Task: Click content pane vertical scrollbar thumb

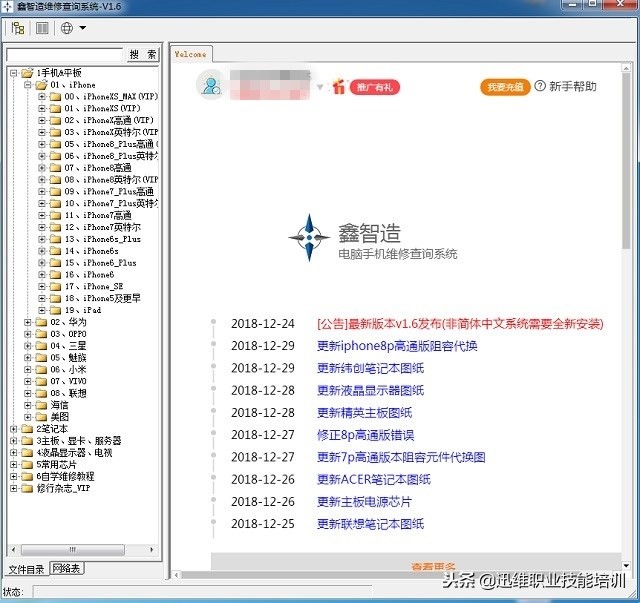Action: click(x=626, y=160)
